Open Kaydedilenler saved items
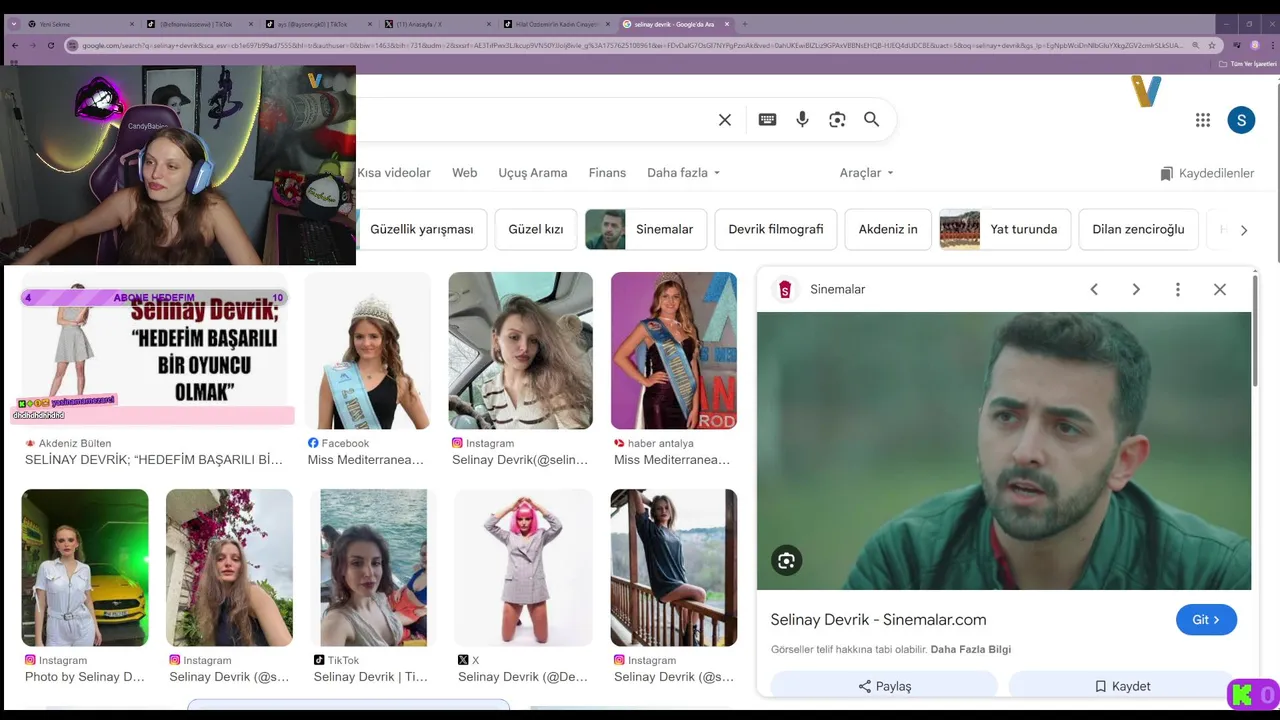 [x=1207, y=173]
